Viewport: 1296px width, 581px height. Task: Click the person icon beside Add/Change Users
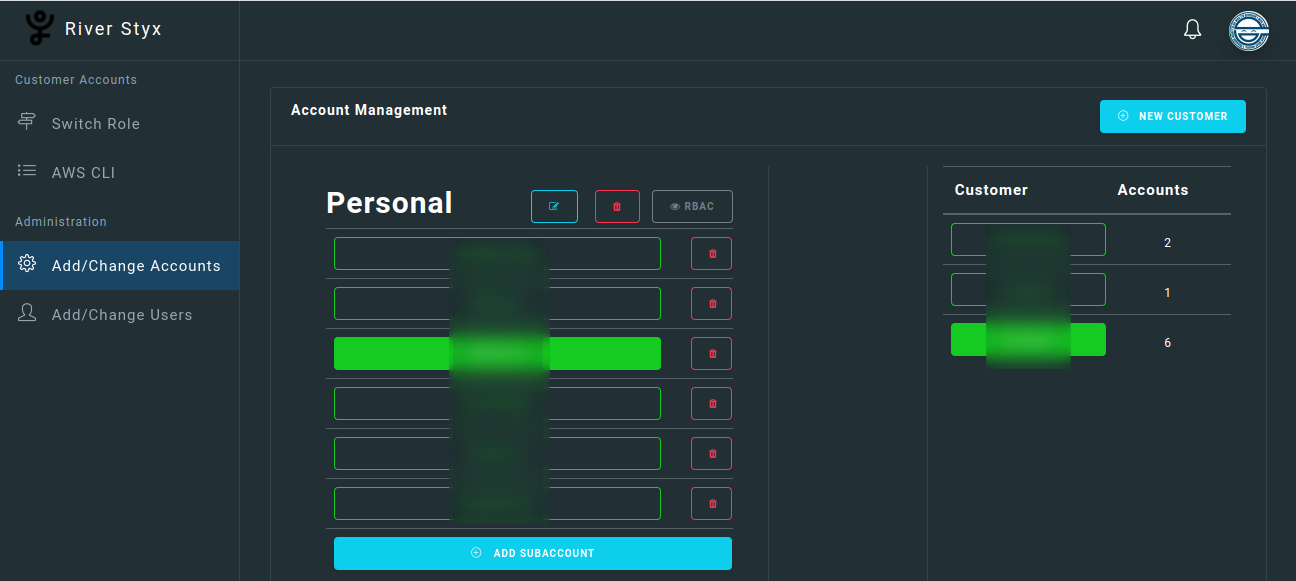[27, 313]
